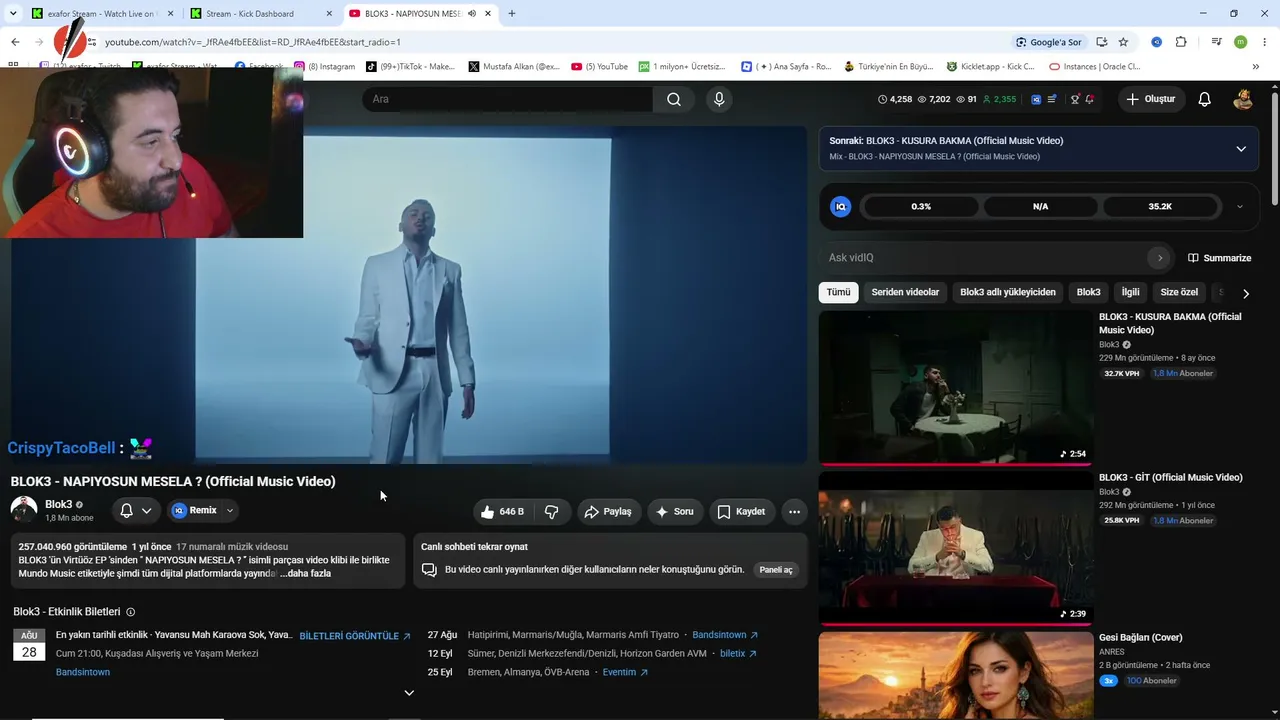Click the Chrome profile avatar in toolbar

(x=1240, y=42)
